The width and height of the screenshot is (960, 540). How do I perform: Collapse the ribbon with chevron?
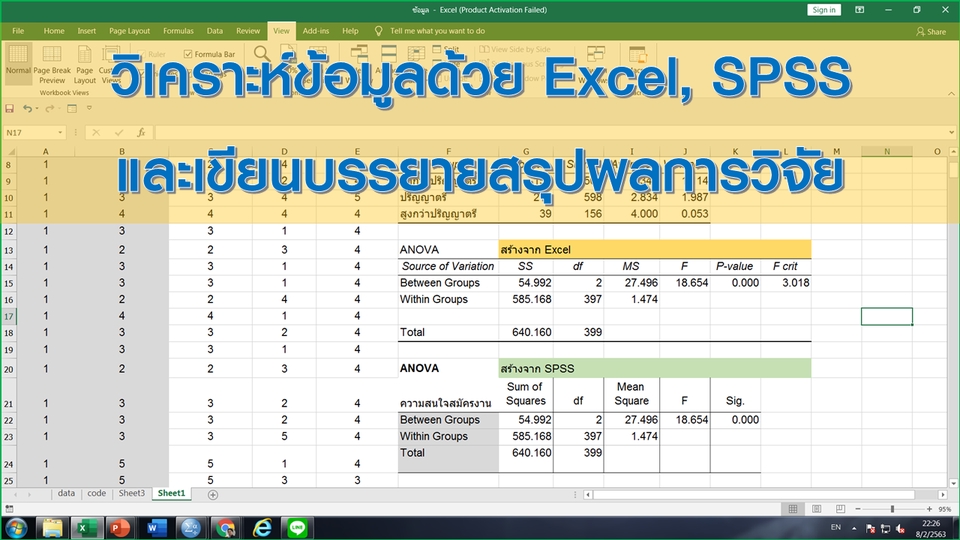click(951, 93)
